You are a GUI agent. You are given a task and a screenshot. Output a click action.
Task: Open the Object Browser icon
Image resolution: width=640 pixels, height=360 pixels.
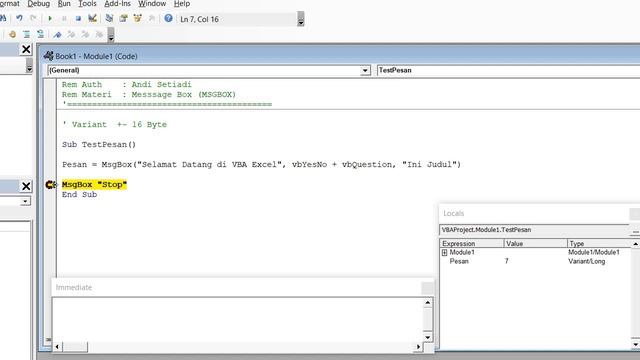(x=138, y=18)
